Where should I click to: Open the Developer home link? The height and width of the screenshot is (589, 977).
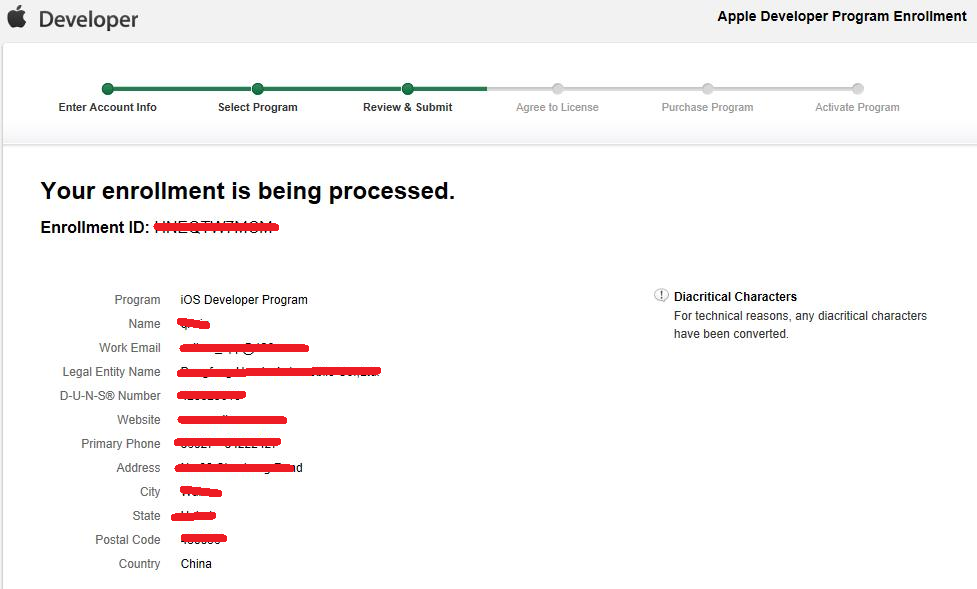pyautogui.click(x=88, y=19)
